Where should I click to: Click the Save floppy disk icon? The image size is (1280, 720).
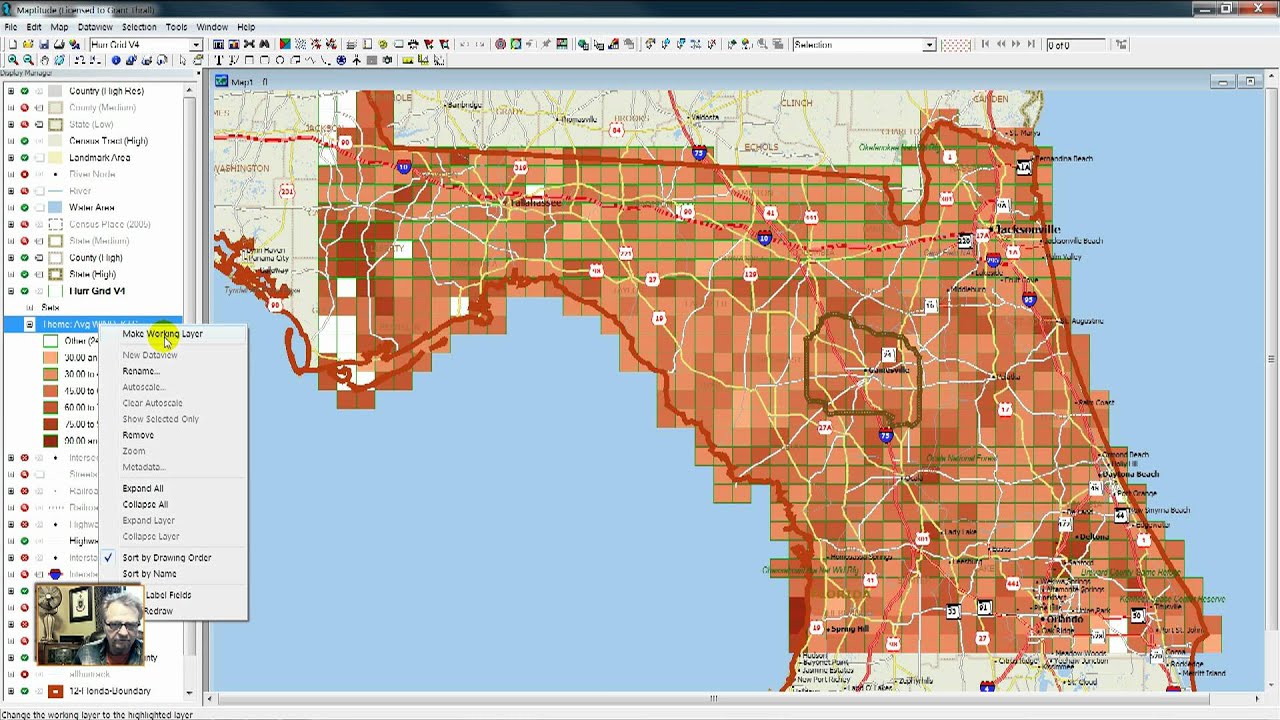[43, 45]
